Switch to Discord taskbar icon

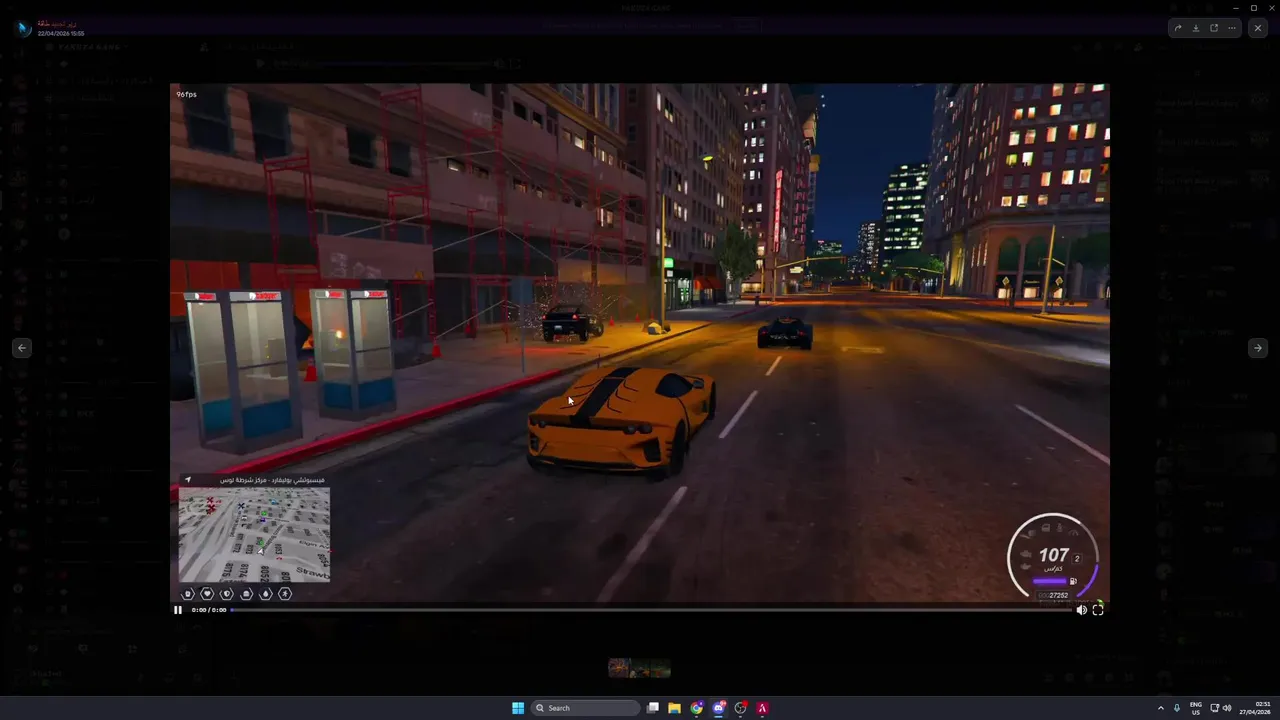[719, 708]
